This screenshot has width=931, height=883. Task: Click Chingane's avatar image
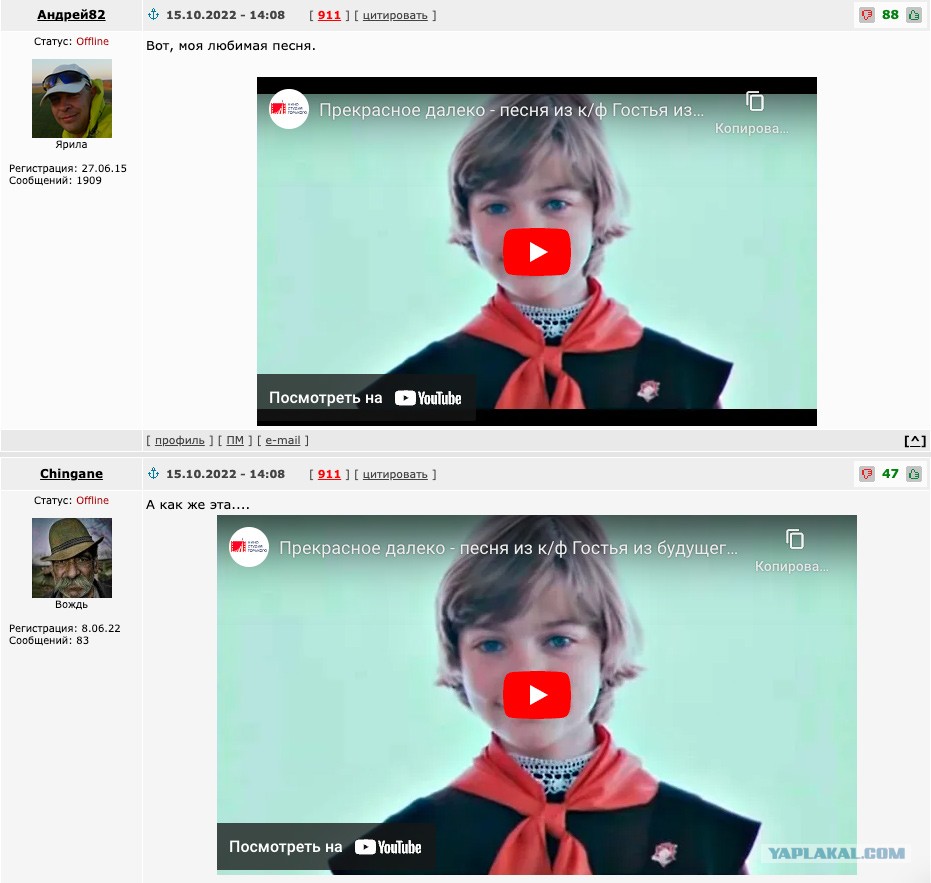(x=72, y=558)
